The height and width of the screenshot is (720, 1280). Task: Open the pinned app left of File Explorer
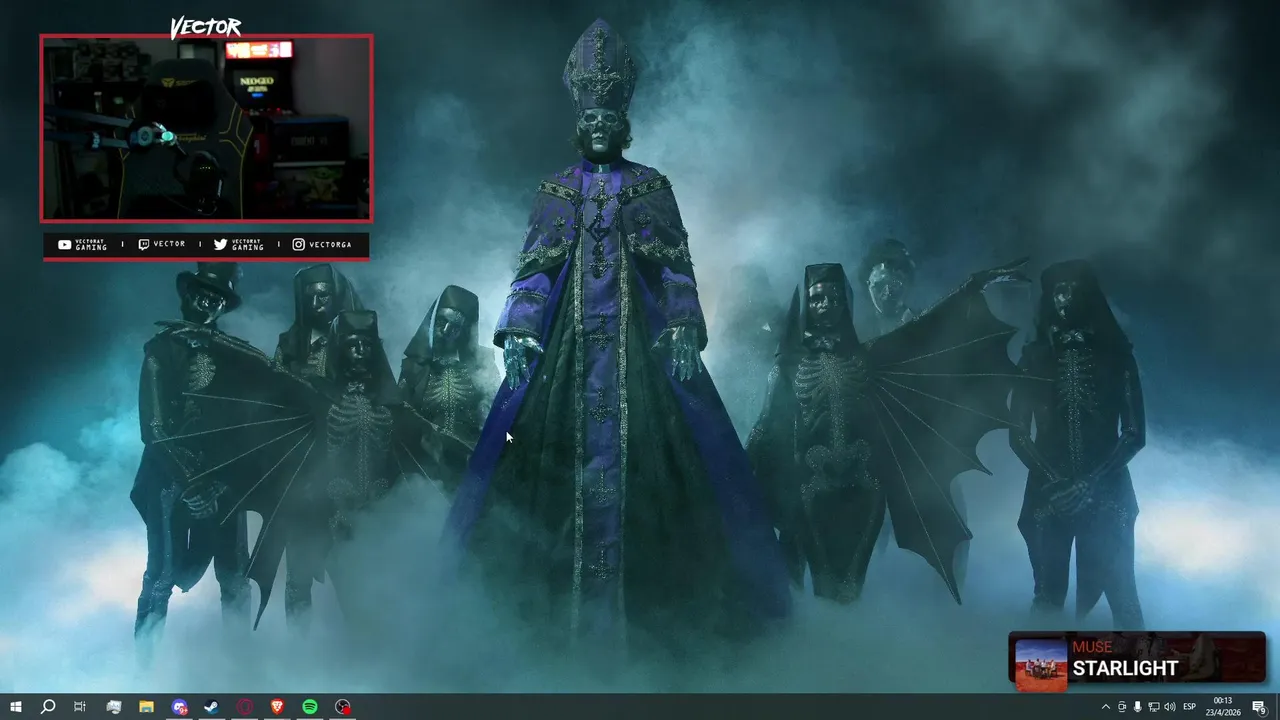[x=113, y=707]
